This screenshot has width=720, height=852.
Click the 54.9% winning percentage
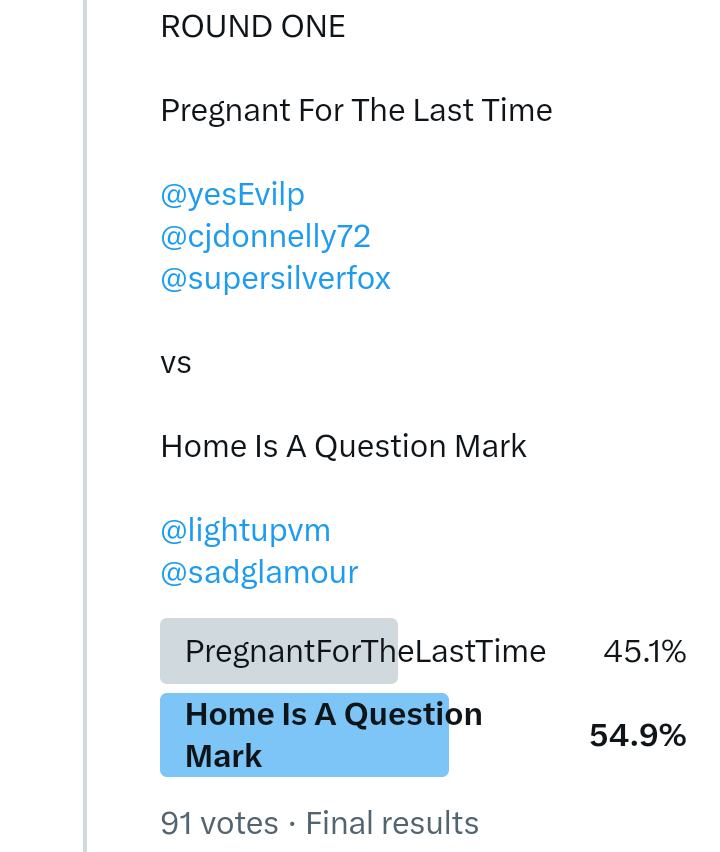[637, 736]
